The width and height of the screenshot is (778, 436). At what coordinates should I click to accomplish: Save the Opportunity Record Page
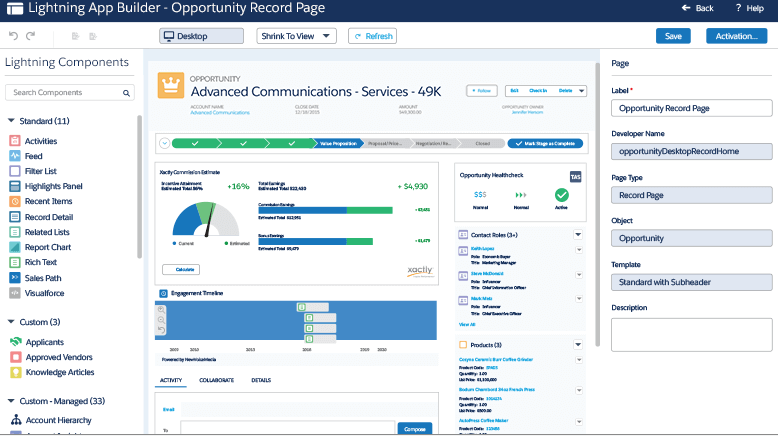tap(673, 36)
